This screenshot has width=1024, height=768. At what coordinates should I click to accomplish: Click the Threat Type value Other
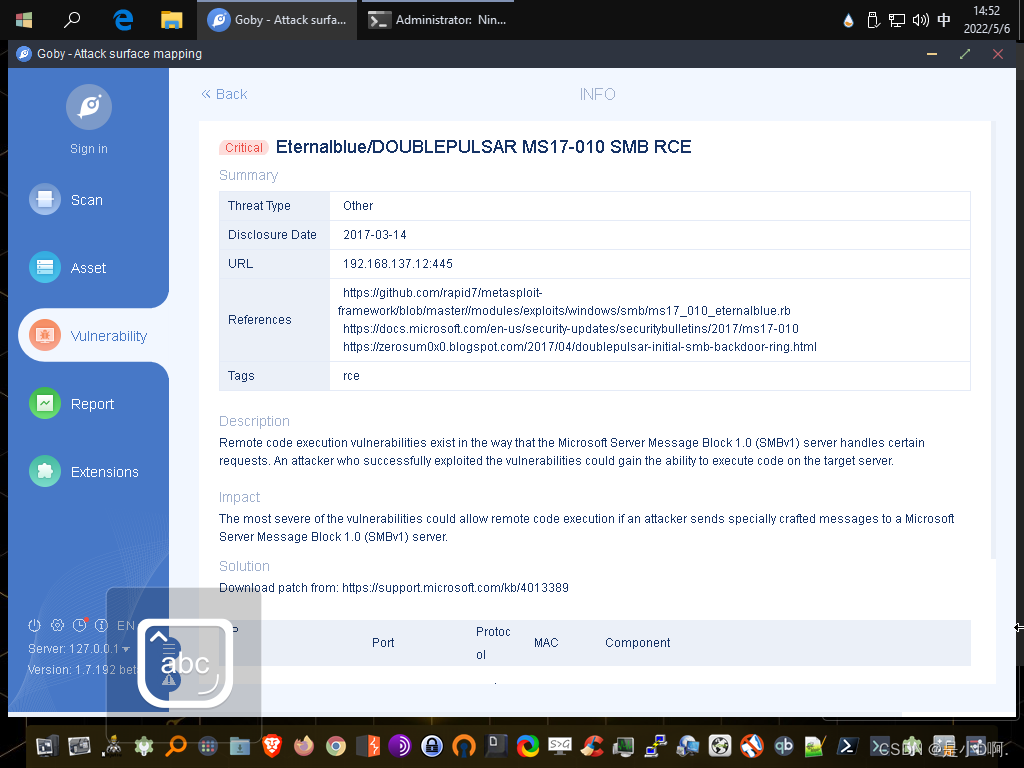pyautogui.click(x=358, y=206)
